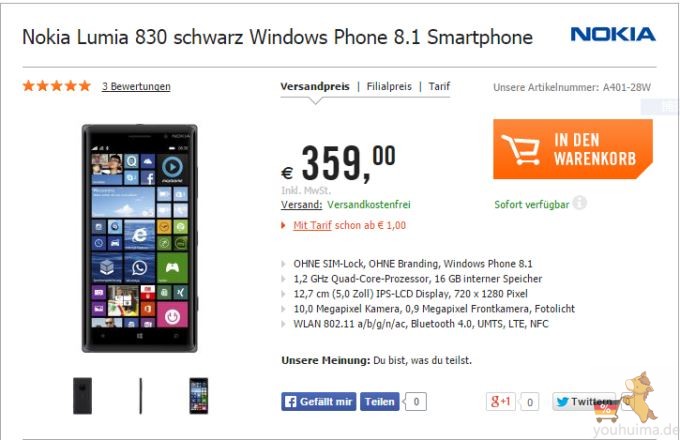Open the Tarif tab
680x440 pixels.
(439, 86)
